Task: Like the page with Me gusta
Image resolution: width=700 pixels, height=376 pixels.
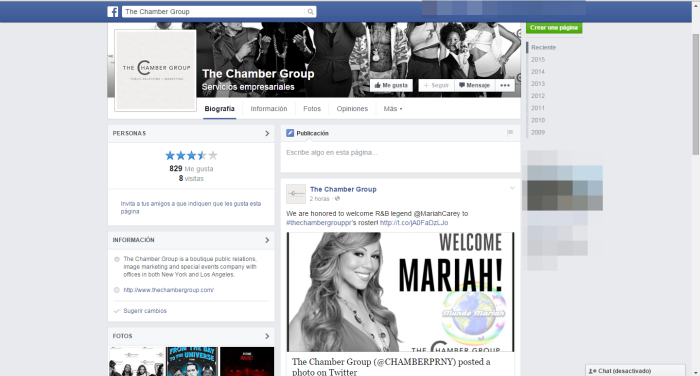Action: pyautogui.click(x=391, y=85)
